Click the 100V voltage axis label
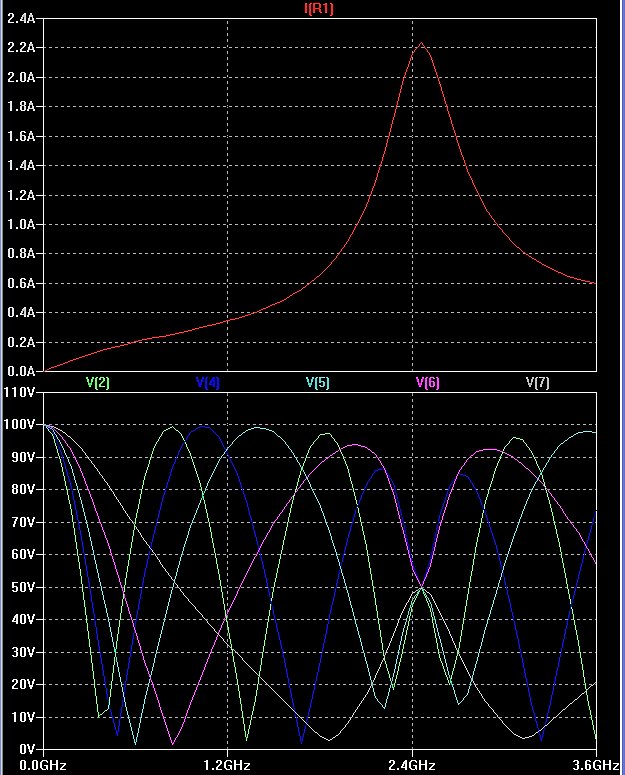The image size is (625, 775). click(x=20, y=425)
